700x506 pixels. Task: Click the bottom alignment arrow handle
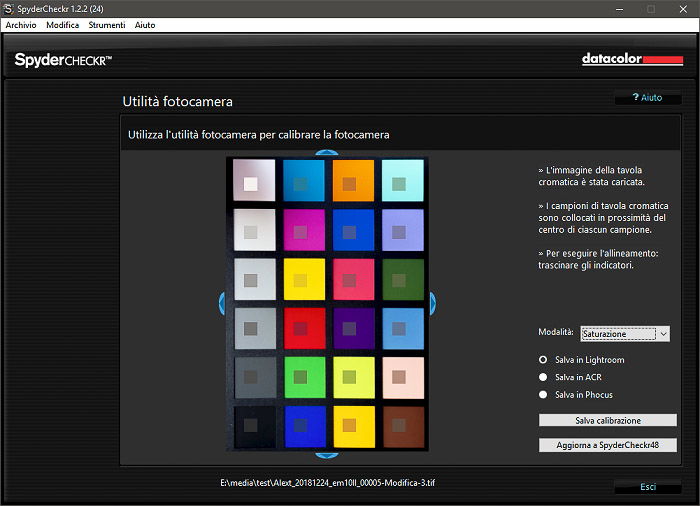327,456
